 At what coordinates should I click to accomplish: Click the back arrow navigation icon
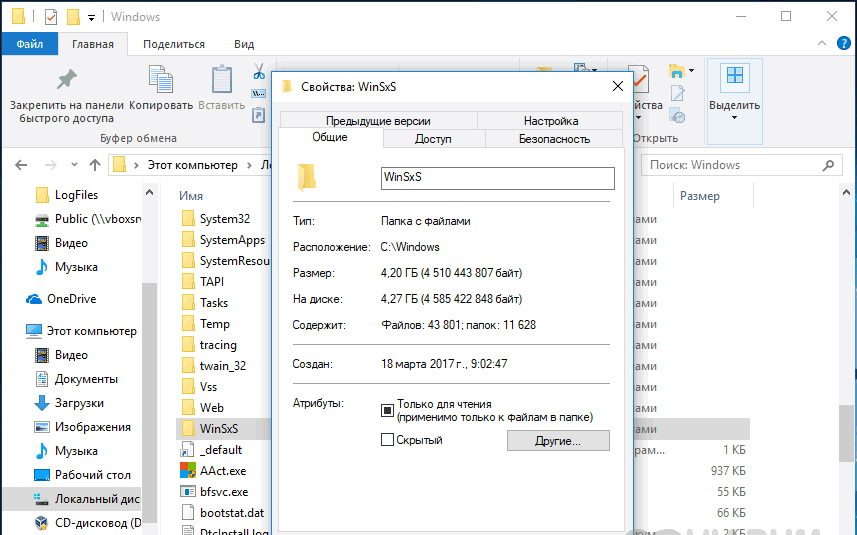21,165
